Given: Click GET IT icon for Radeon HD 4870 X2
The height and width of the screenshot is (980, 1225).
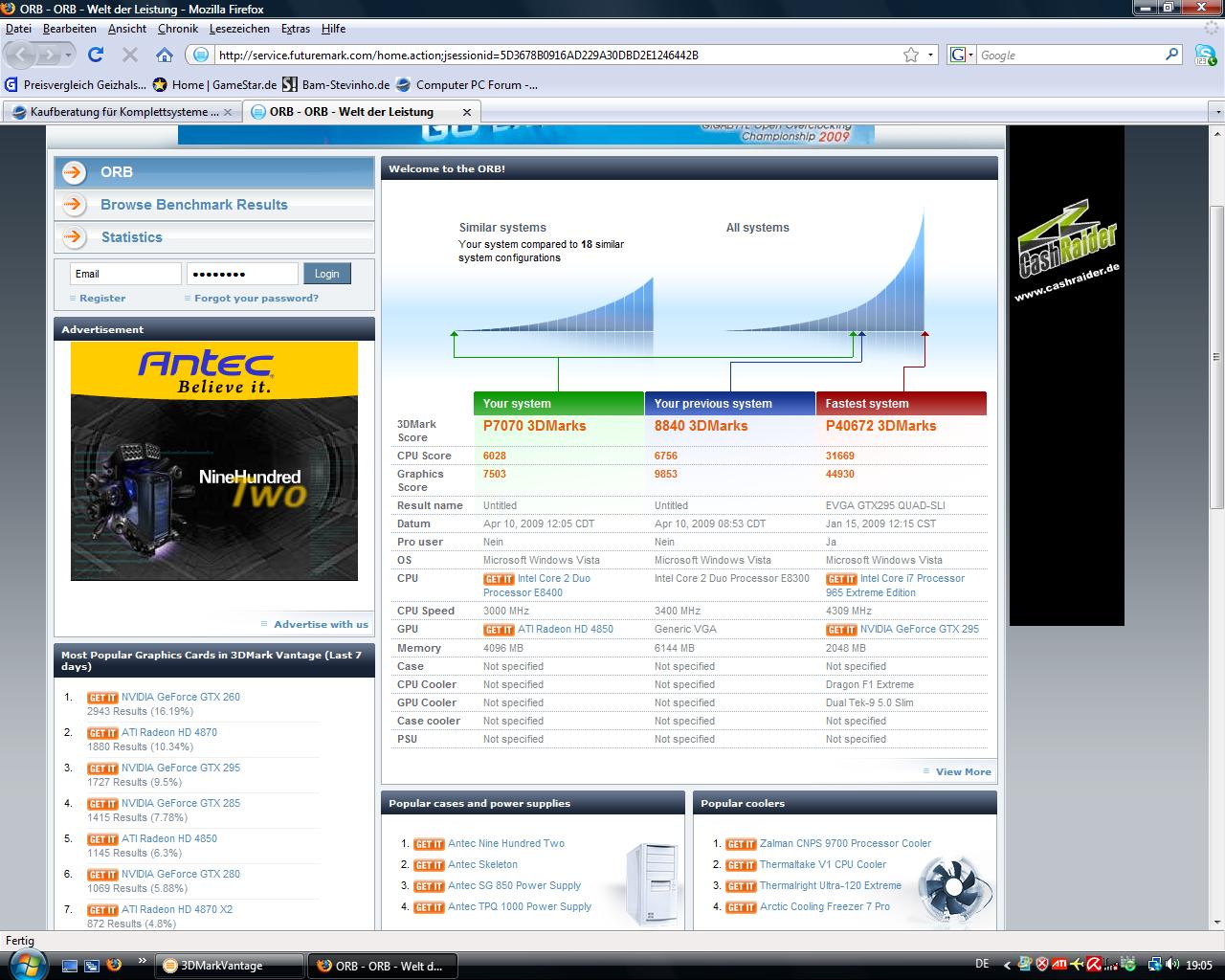Looking at the screenshot, I should pos(102,910).
